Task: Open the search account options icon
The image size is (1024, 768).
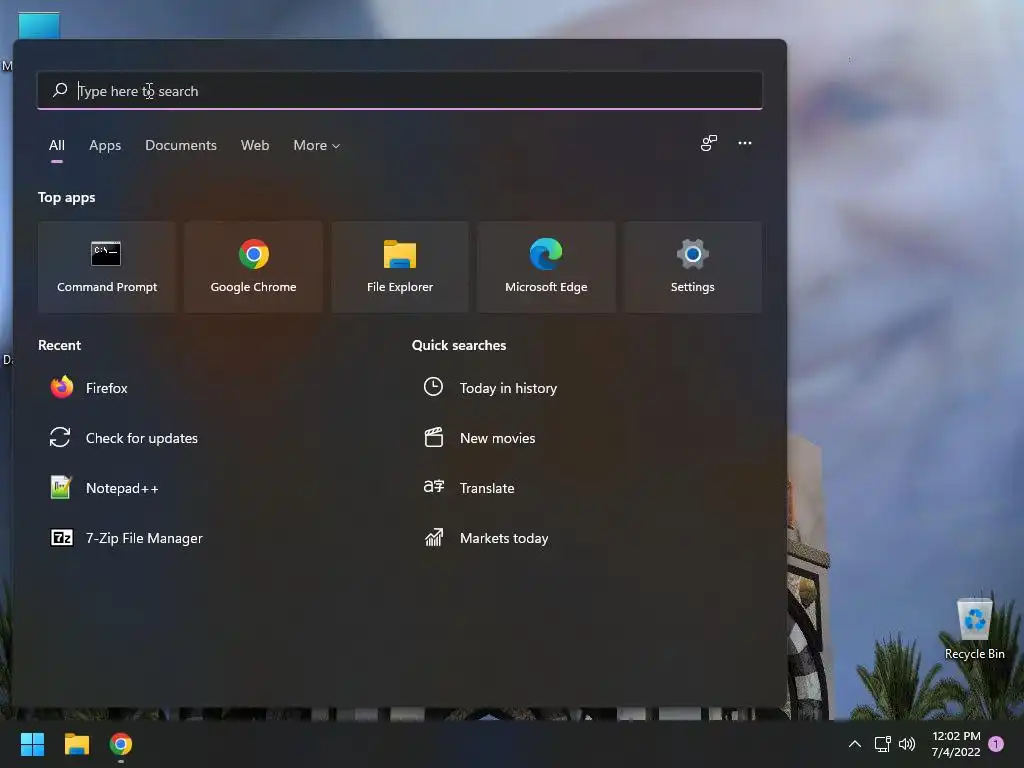Action: pos(709,143)
